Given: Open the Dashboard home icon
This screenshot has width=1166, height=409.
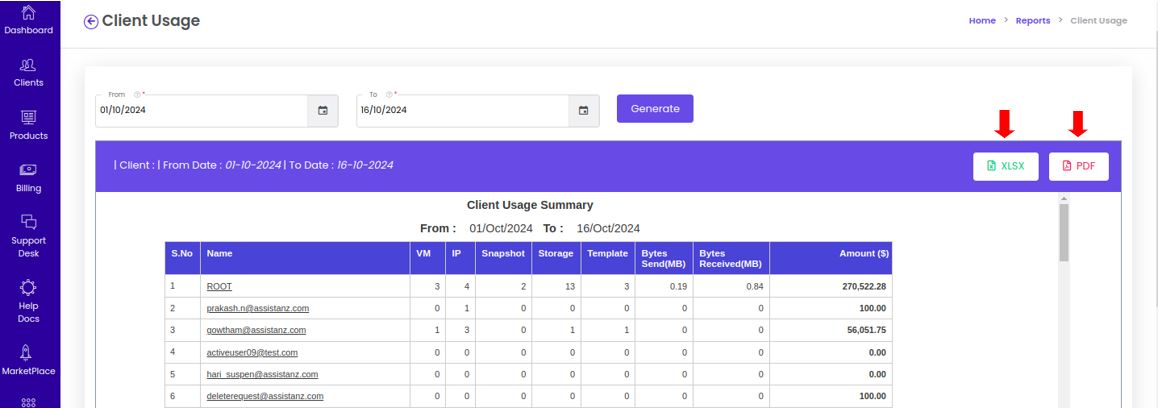Looking at the screenshot, I should click(28, 13).
